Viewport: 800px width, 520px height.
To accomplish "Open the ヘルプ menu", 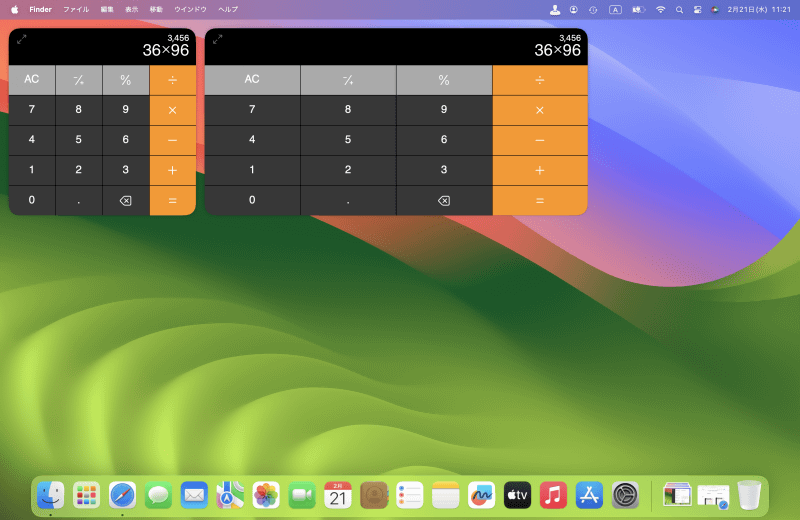I will (228, 9).
